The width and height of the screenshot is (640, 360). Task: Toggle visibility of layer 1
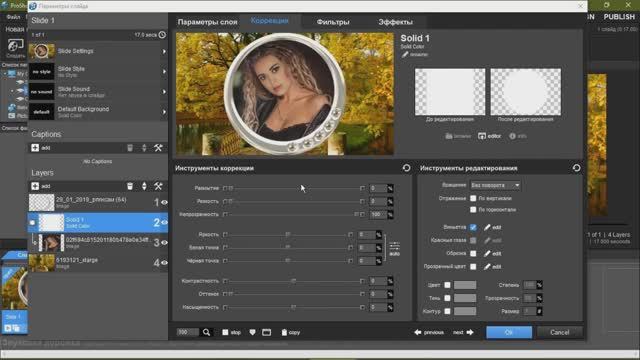click(x=164, y=202)
